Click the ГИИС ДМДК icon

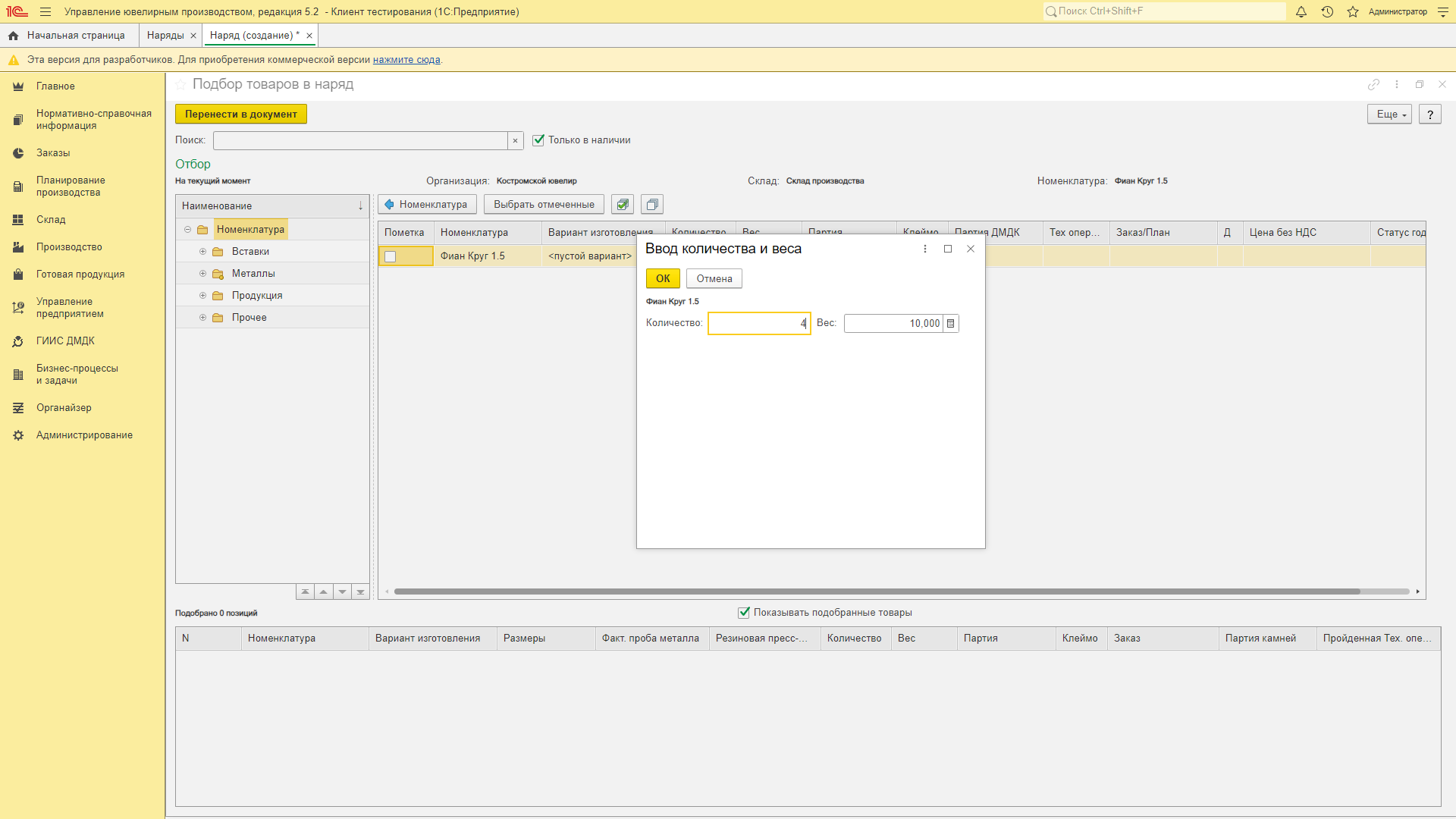pos(18,341)
